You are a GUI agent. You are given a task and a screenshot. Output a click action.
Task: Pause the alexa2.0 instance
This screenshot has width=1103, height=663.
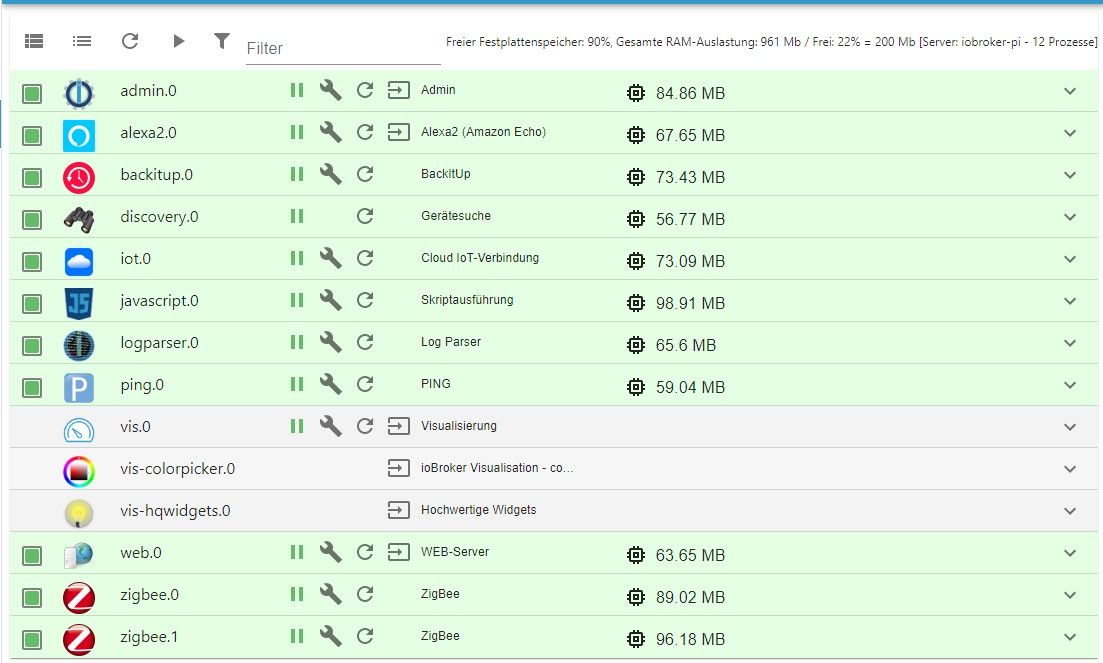(297, 132)
